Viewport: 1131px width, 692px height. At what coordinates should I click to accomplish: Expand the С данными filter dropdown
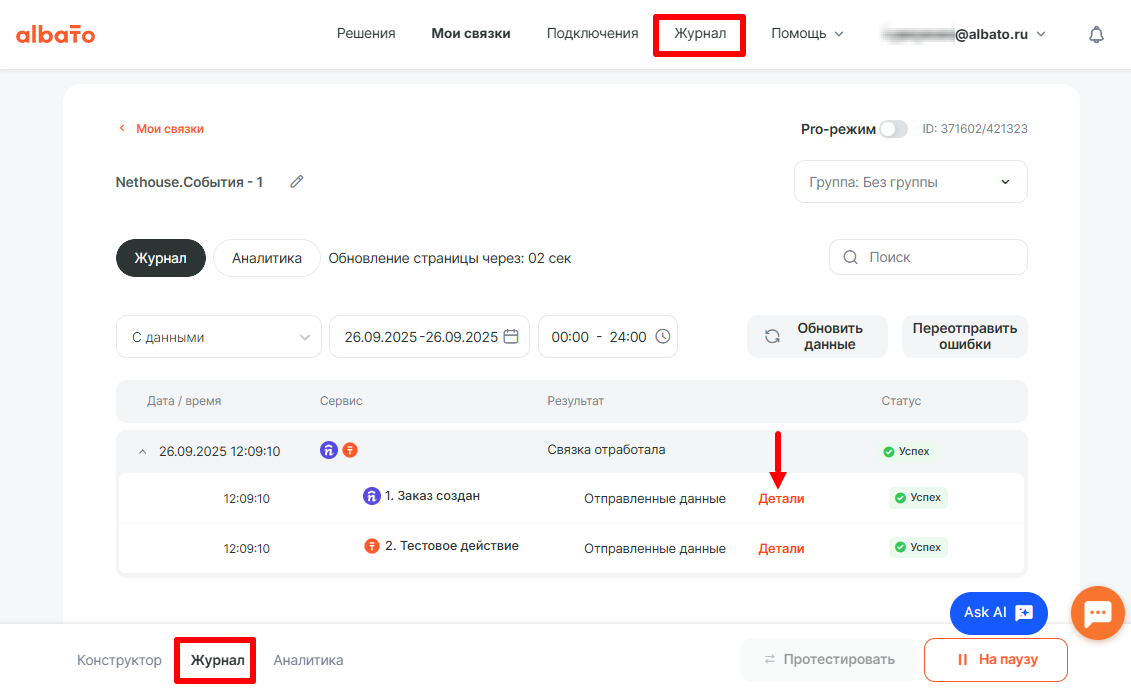click(x=219, y=337)
